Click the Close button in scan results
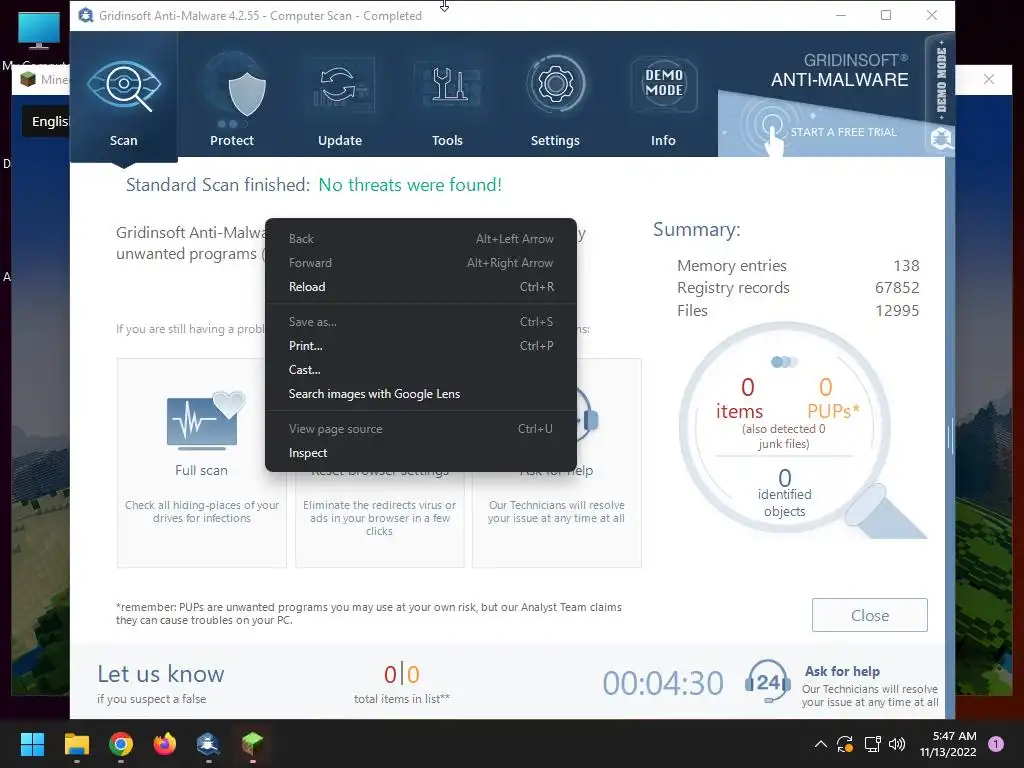This screenshot has height=768, width=1024. (869, 615)
